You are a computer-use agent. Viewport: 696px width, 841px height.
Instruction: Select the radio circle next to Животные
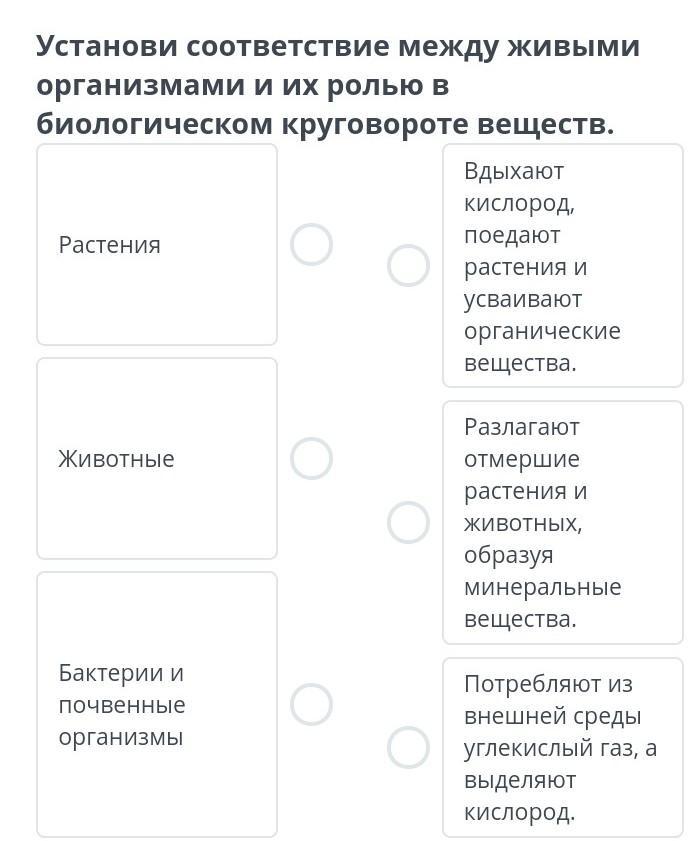pos(311,458)
